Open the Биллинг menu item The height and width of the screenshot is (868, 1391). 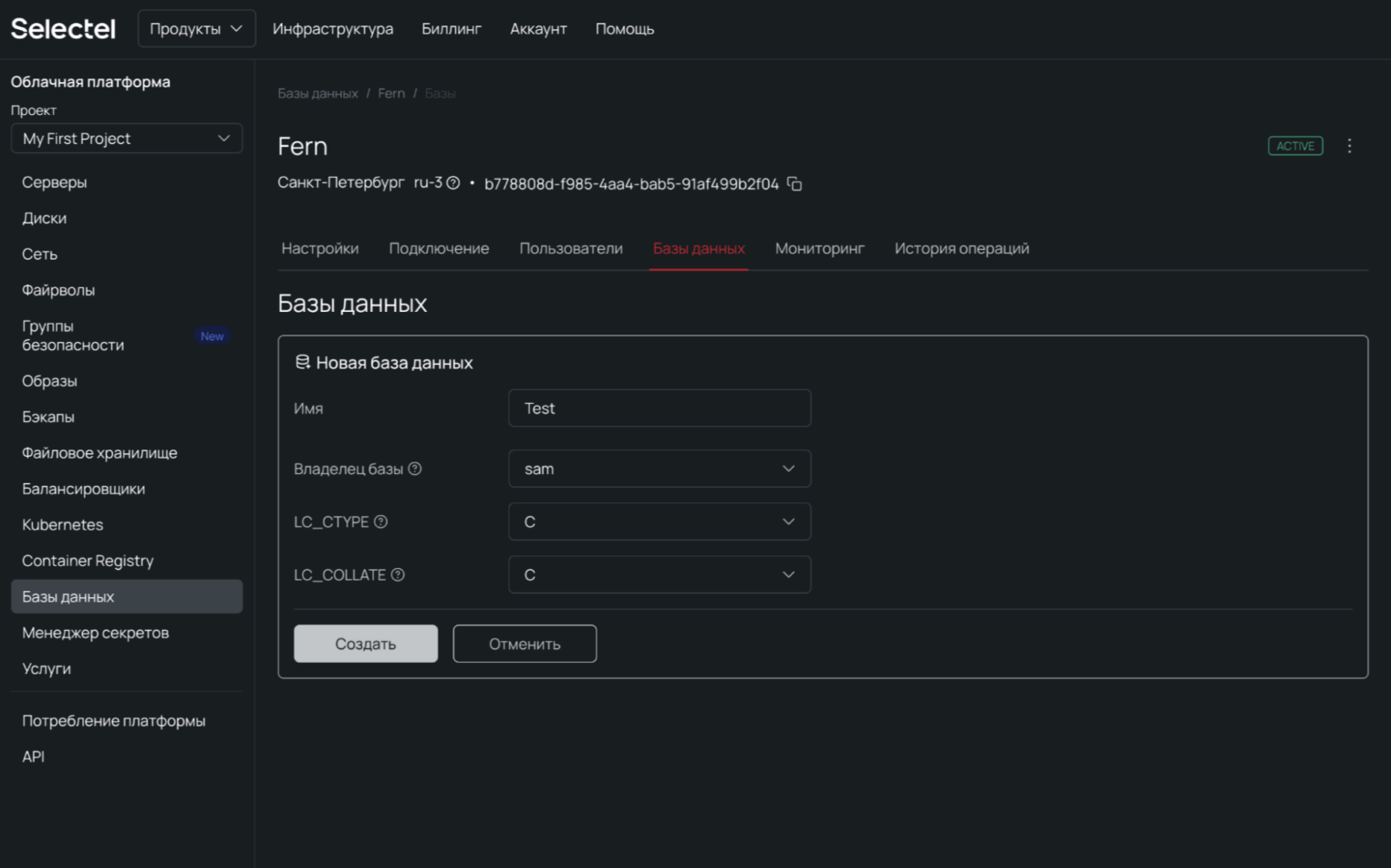tap(451, 29)
